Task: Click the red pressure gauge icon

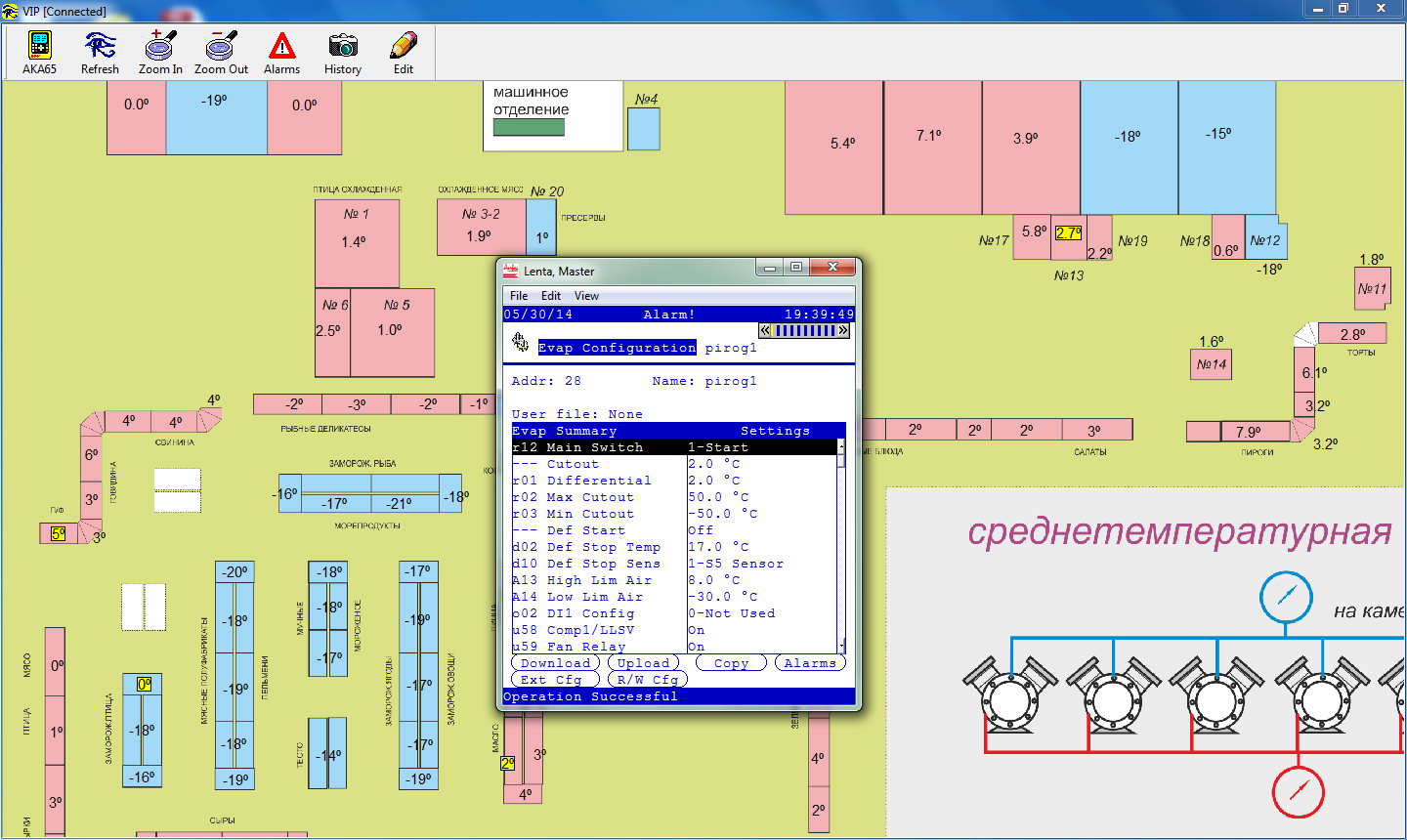Action: [x=1298, y=792]
